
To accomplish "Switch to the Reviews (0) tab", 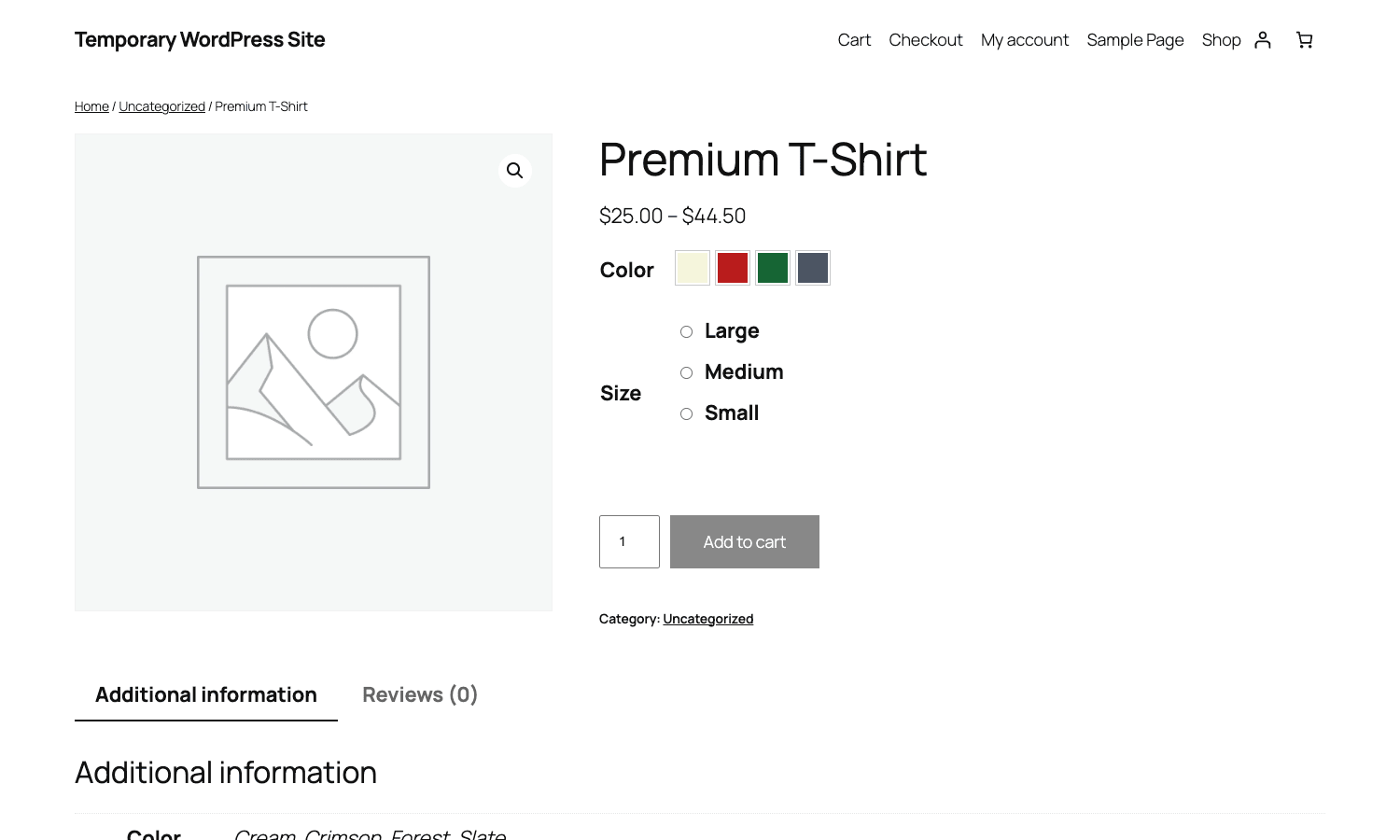I will coord(420,694).
